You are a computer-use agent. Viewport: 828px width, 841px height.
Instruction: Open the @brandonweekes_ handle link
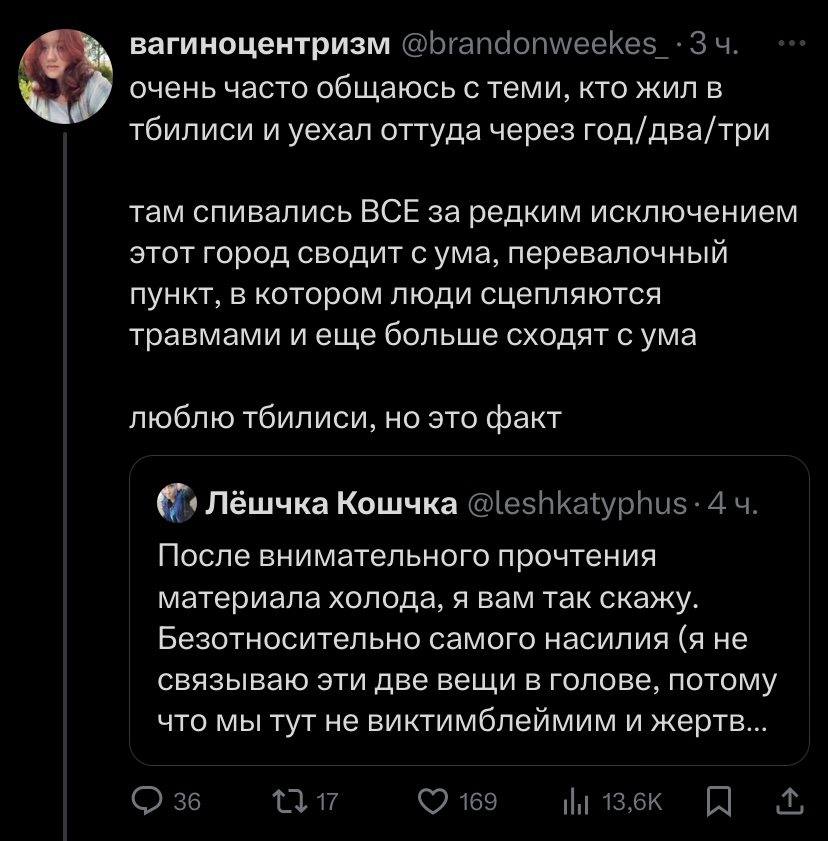(536, 46)
